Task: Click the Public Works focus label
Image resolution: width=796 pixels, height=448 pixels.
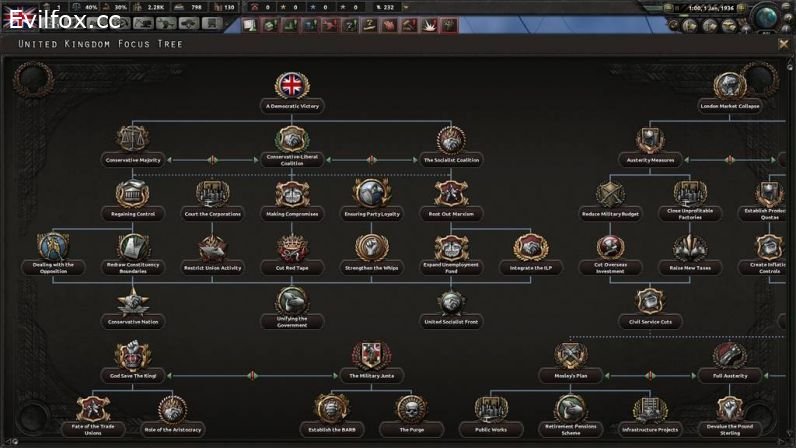Action: click(491, 430)
